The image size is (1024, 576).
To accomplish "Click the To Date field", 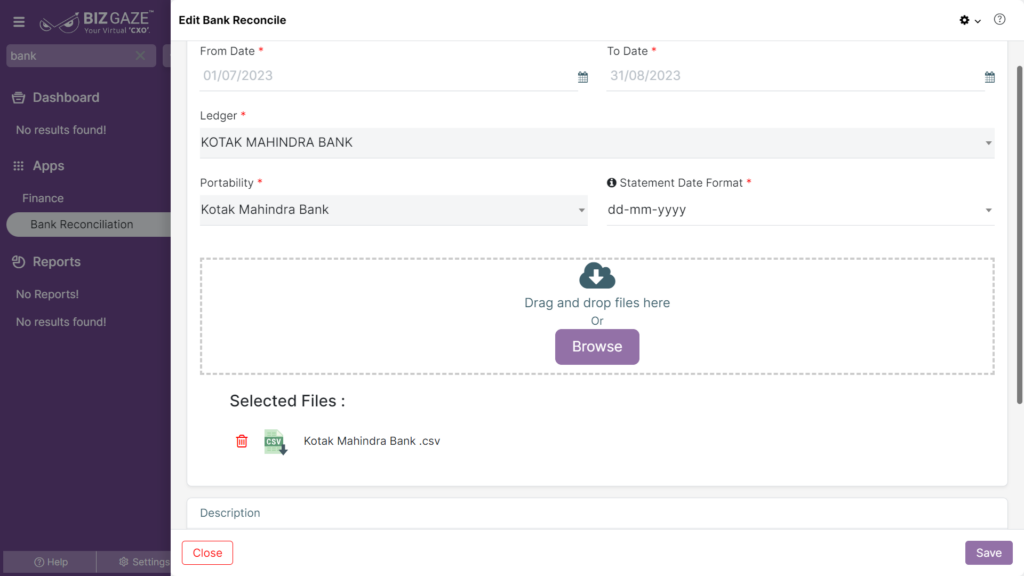I will click(x=795, y=76).
